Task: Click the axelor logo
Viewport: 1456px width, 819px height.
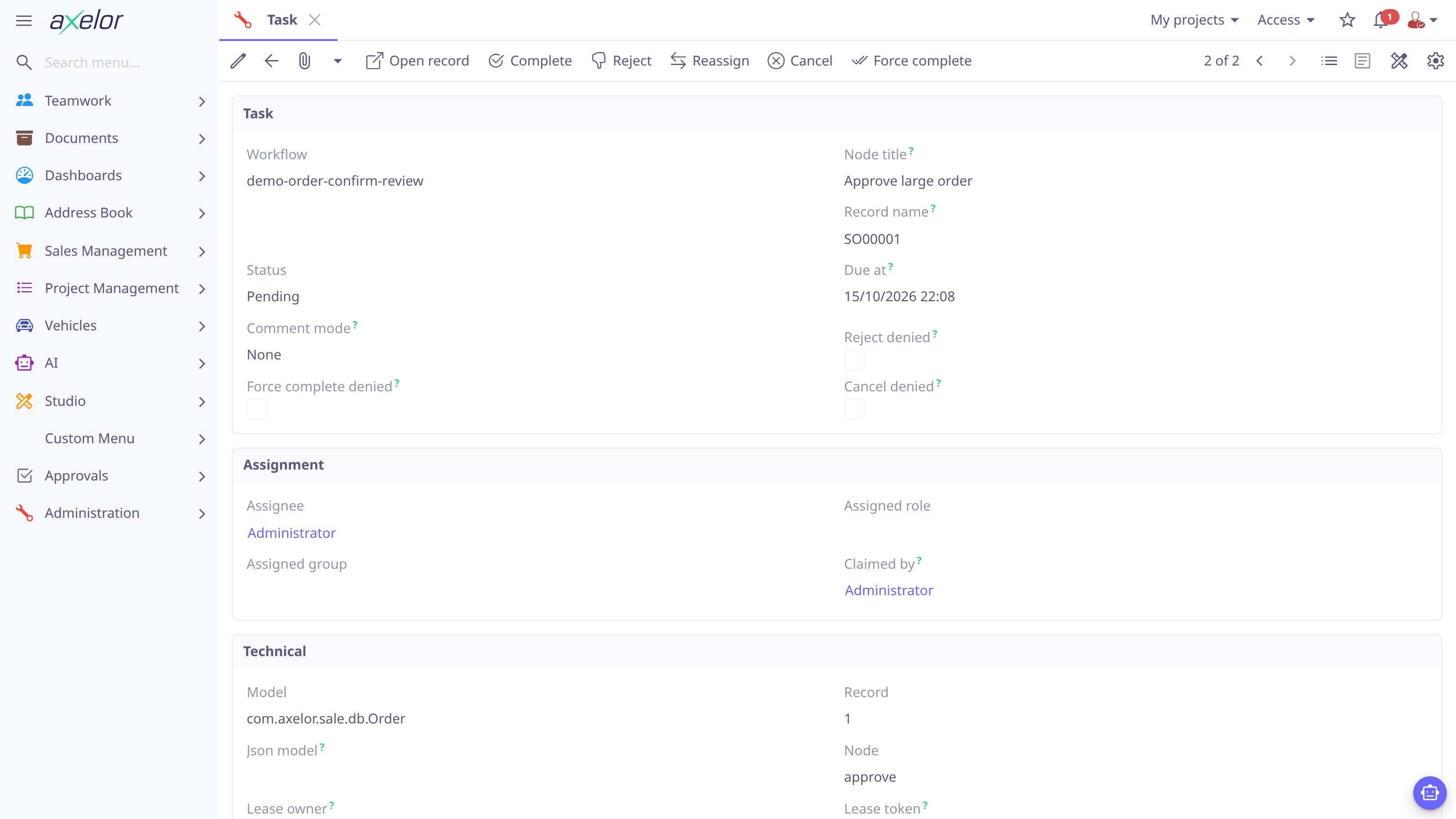Action: click(x=86, y=21)
